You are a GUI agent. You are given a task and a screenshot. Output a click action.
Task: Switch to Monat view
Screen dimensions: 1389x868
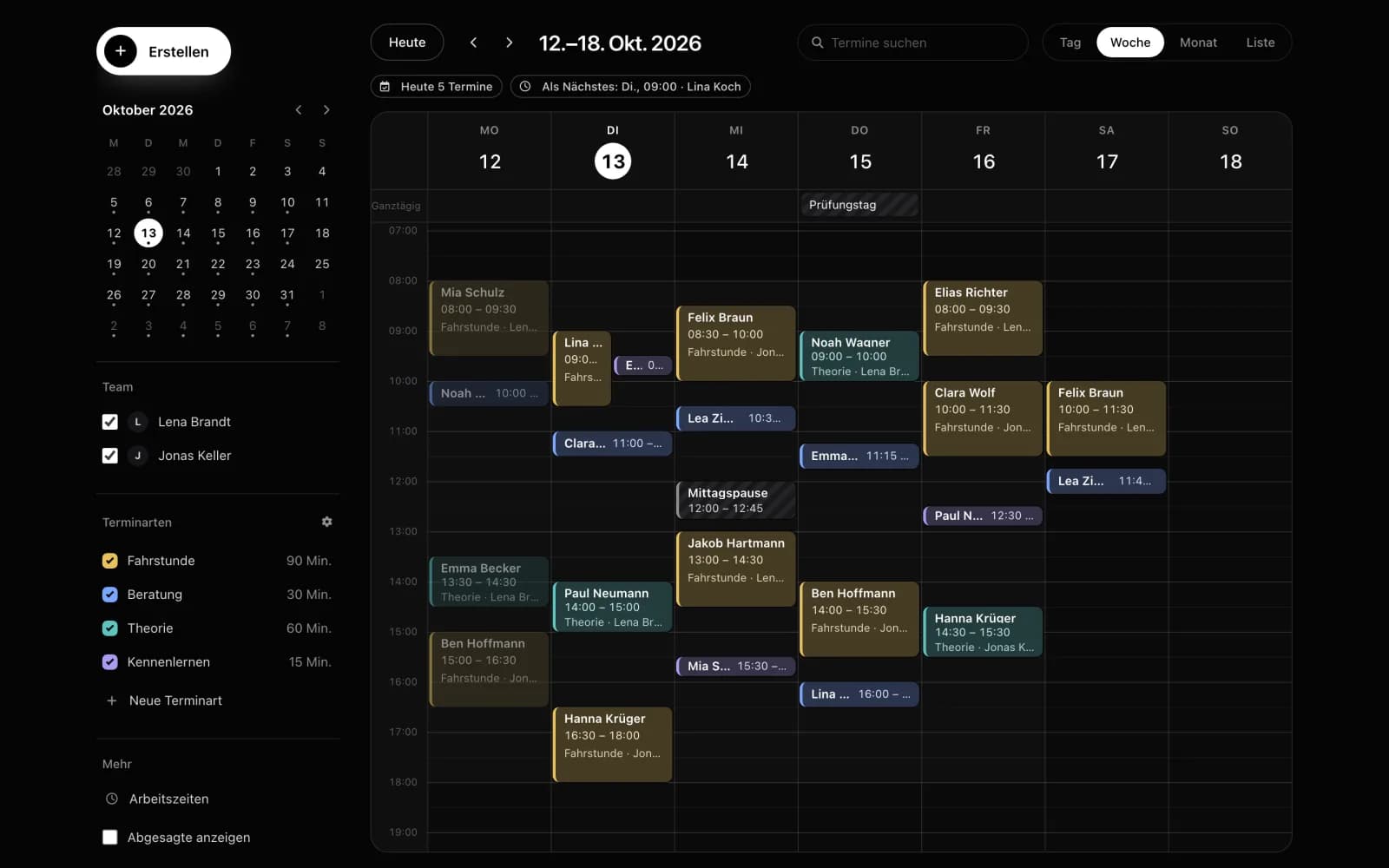click(1198, 43)
